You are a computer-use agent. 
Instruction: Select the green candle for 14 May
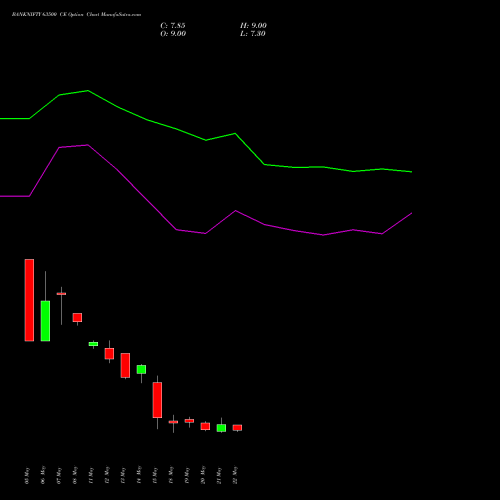pyautogui.click(x=141, y=369)
